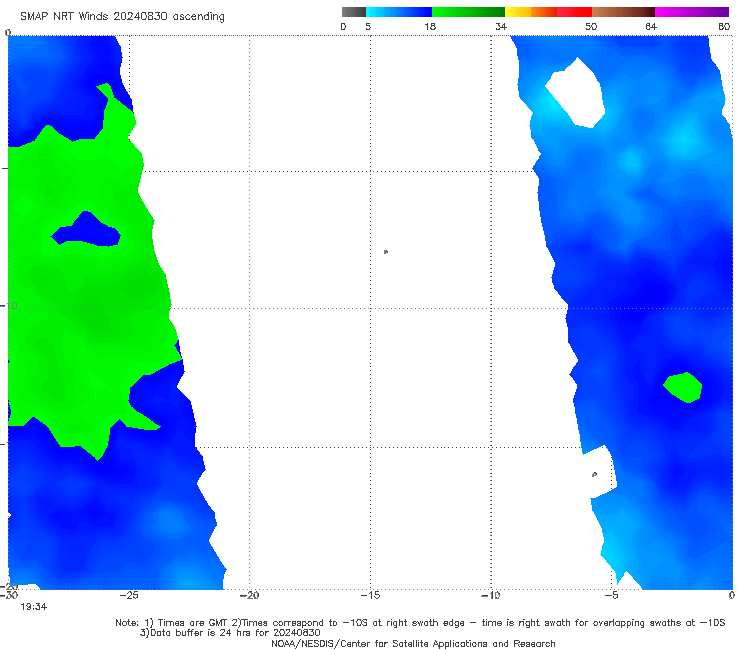This screenshot has width=740, height=650.
Task: Click the bottom longitude axis label "-10"
Action: [x=491, y=595]
